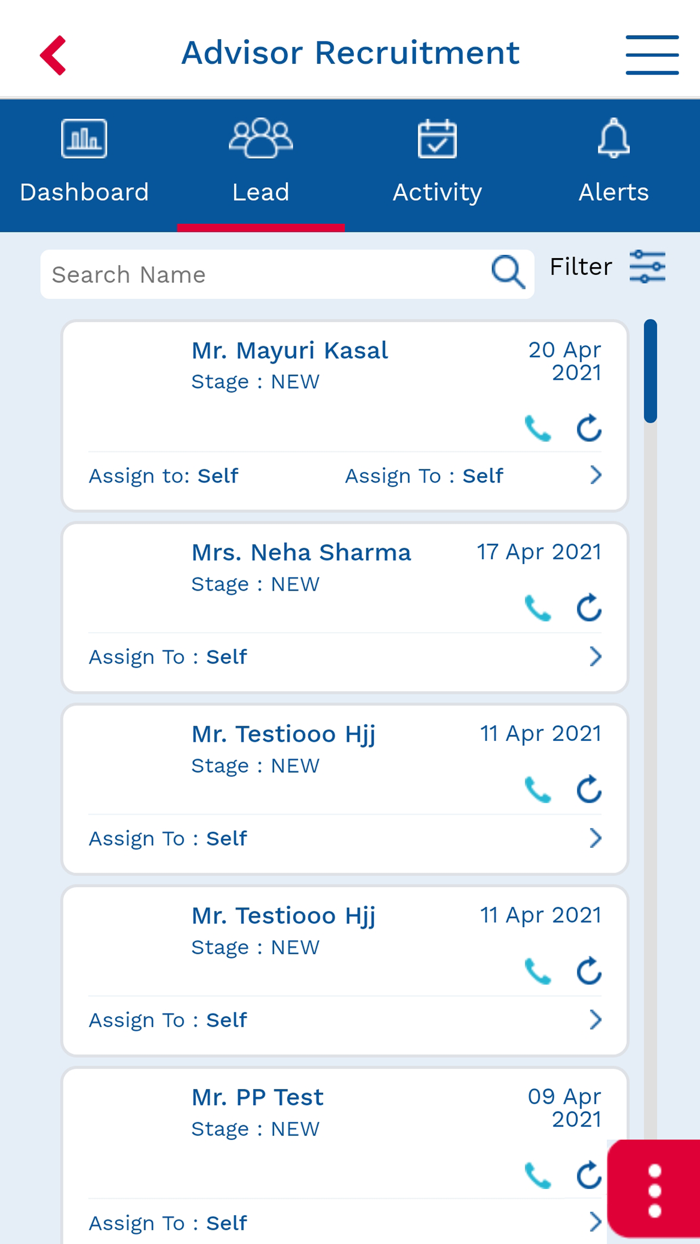
Task: Call Mr. PP Test via phone icon
Action: click(537, 1176)
